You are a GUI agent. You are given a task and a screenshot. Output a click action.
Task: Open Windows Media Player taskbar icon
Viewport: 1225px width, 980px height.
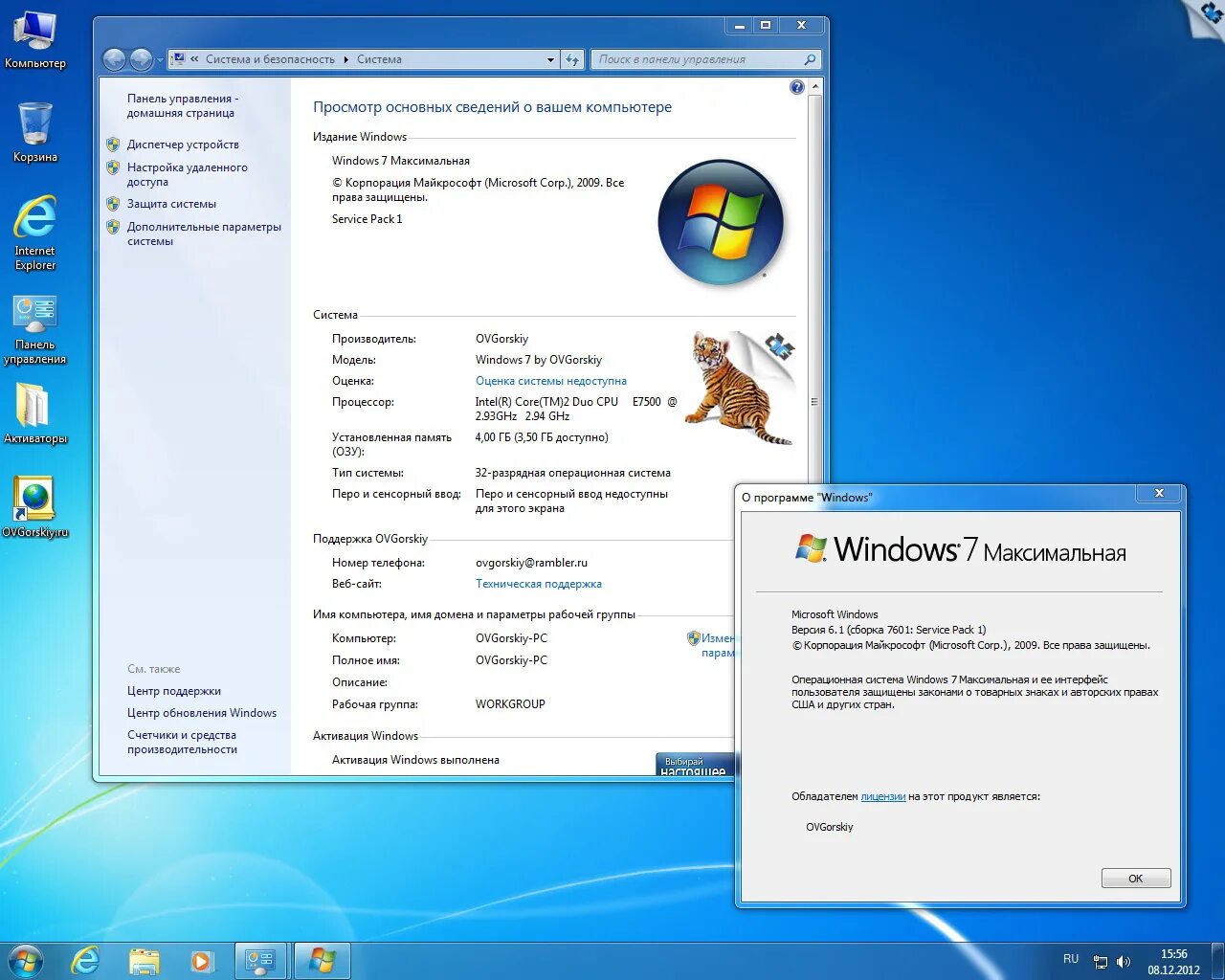click(x=202, y=961)
